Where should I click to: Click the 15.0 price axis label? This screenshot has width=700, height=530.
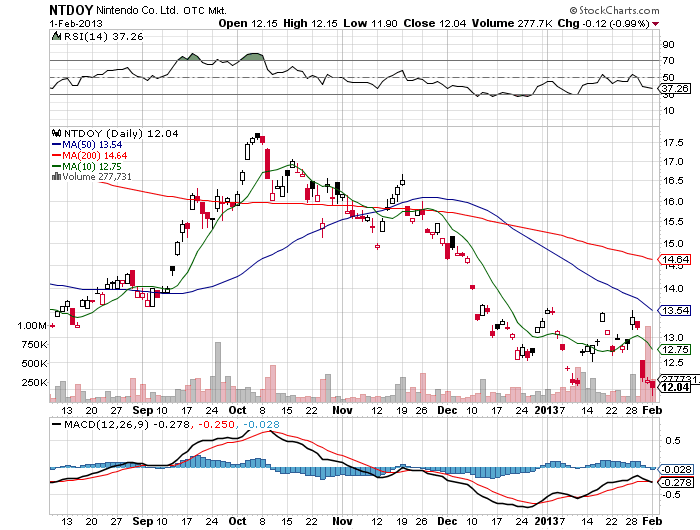point(673,244)
